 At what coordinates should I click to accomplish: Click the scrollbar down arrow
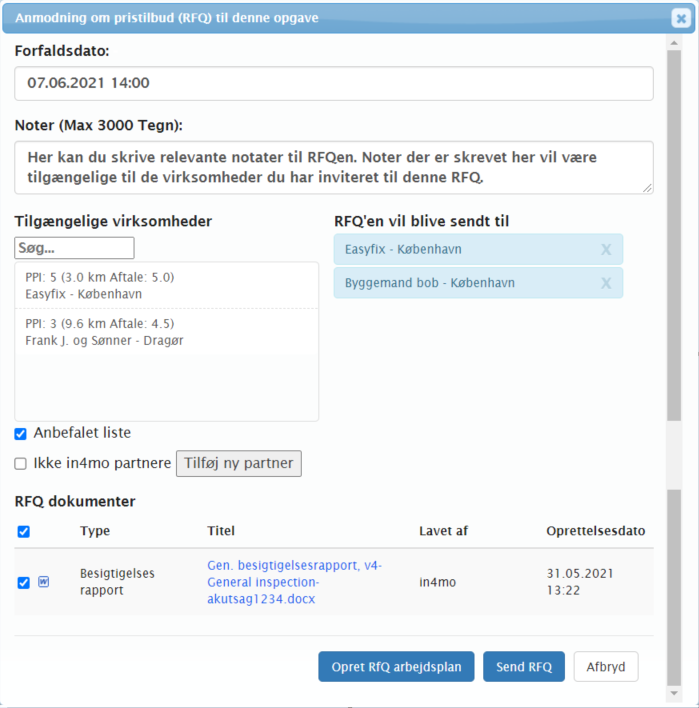[x=675, y=692]
